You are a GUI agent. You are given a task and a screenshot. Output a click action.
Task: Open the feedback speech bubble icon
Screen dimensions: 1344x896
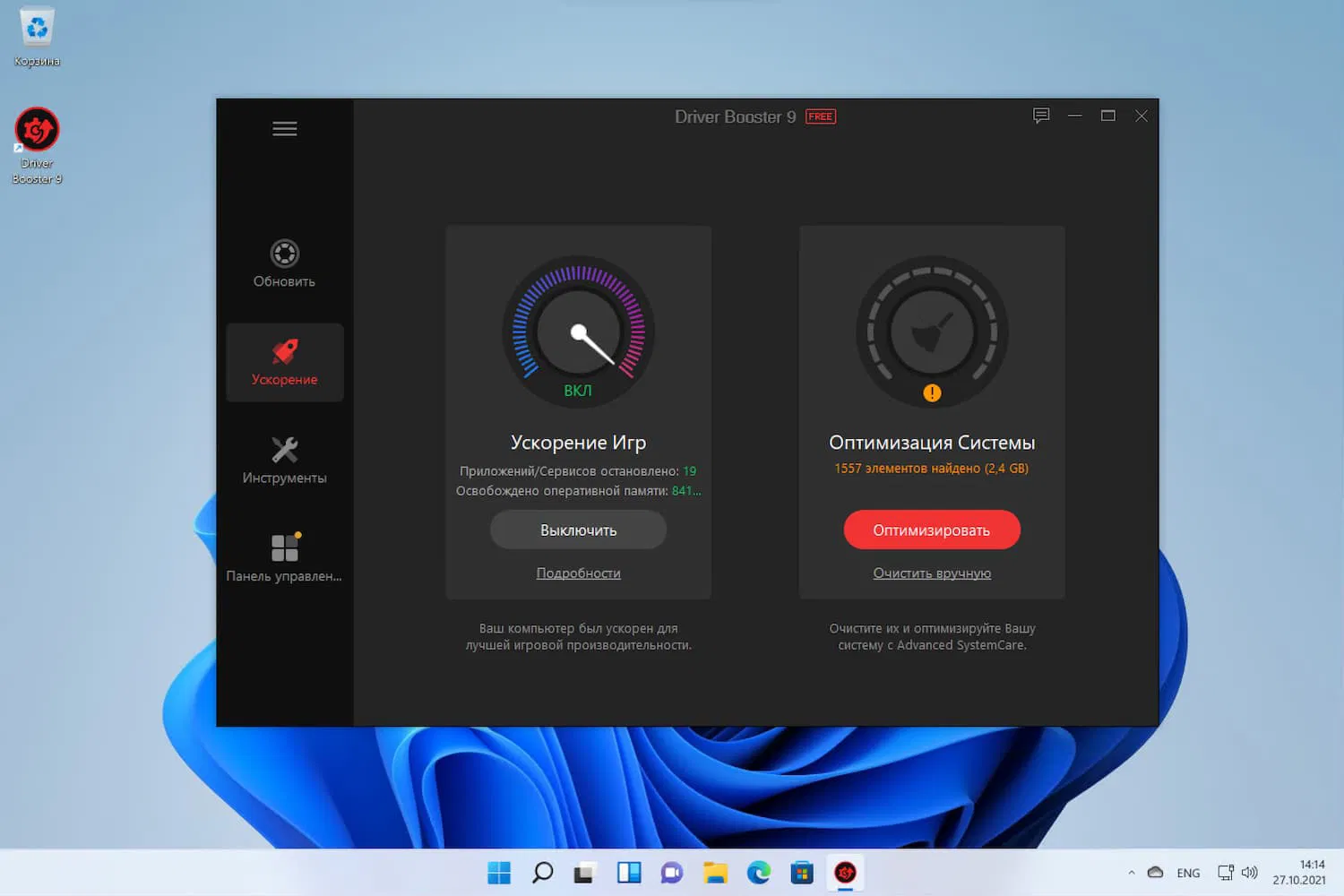(1041, 116)
